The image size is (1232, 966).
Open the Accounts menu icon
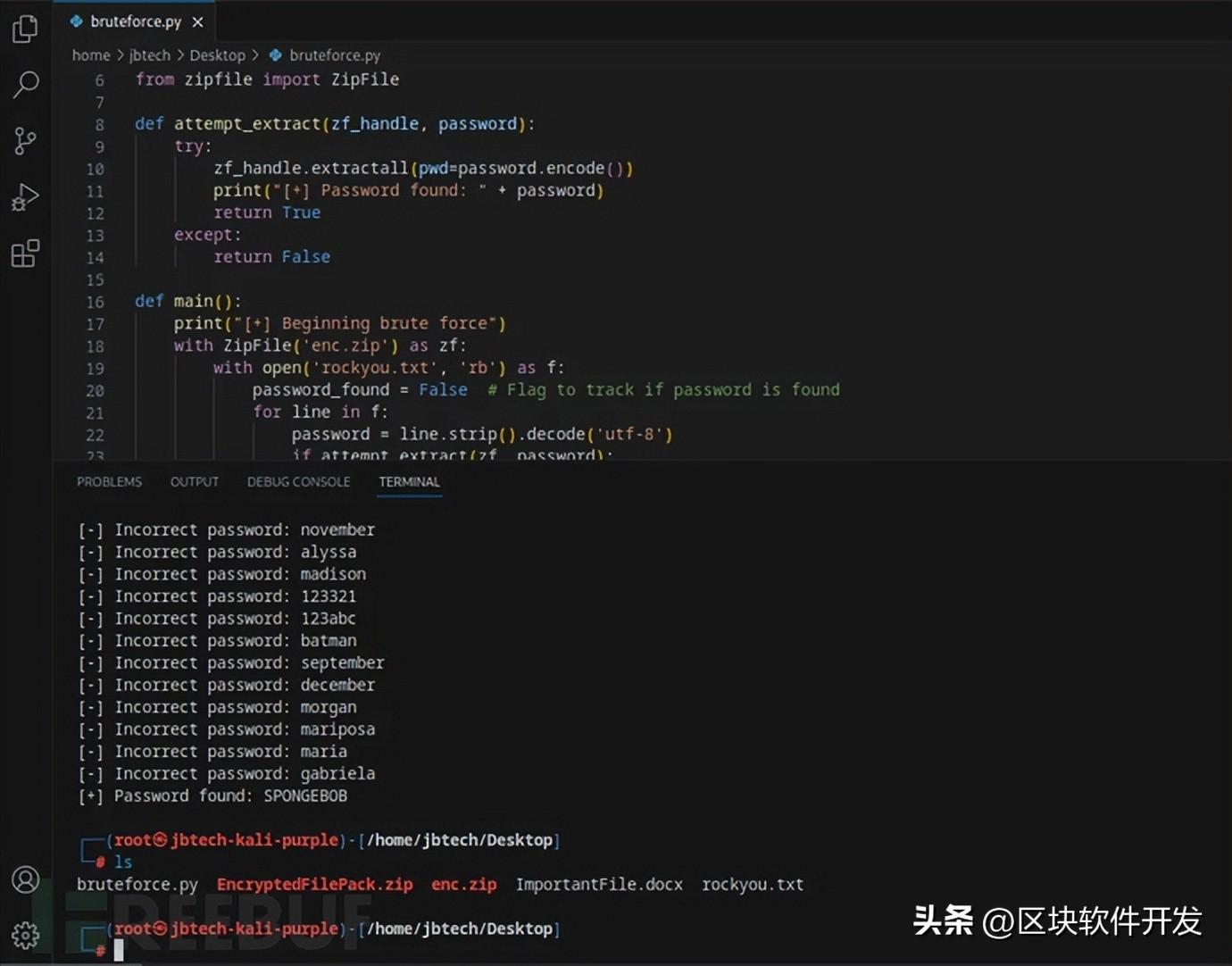(25, 879)
